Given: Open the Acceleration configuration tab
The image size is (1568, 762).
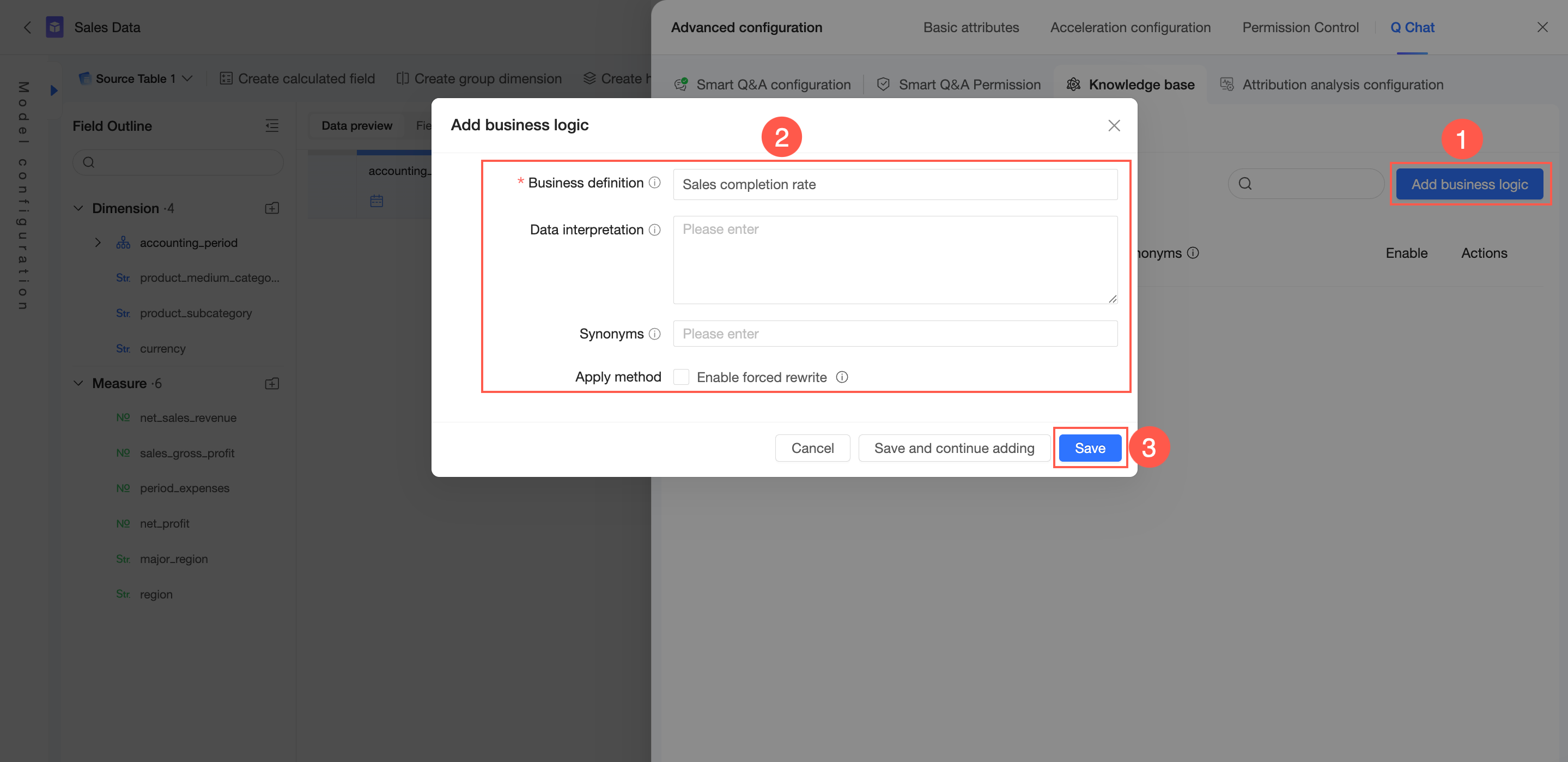Looking at the screenshot, I should coord(1130,27).
